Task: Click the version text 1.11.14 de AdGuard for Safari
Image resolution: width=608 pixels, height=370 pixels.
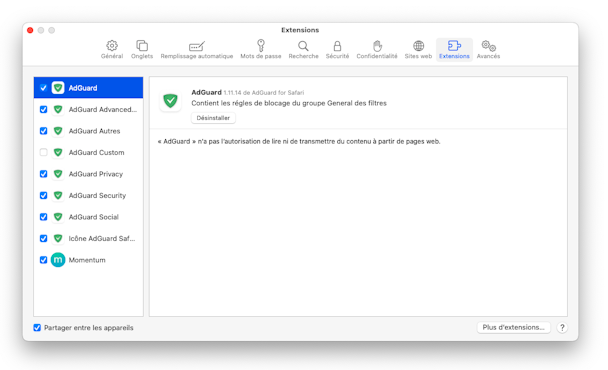Action: (264, 93)
